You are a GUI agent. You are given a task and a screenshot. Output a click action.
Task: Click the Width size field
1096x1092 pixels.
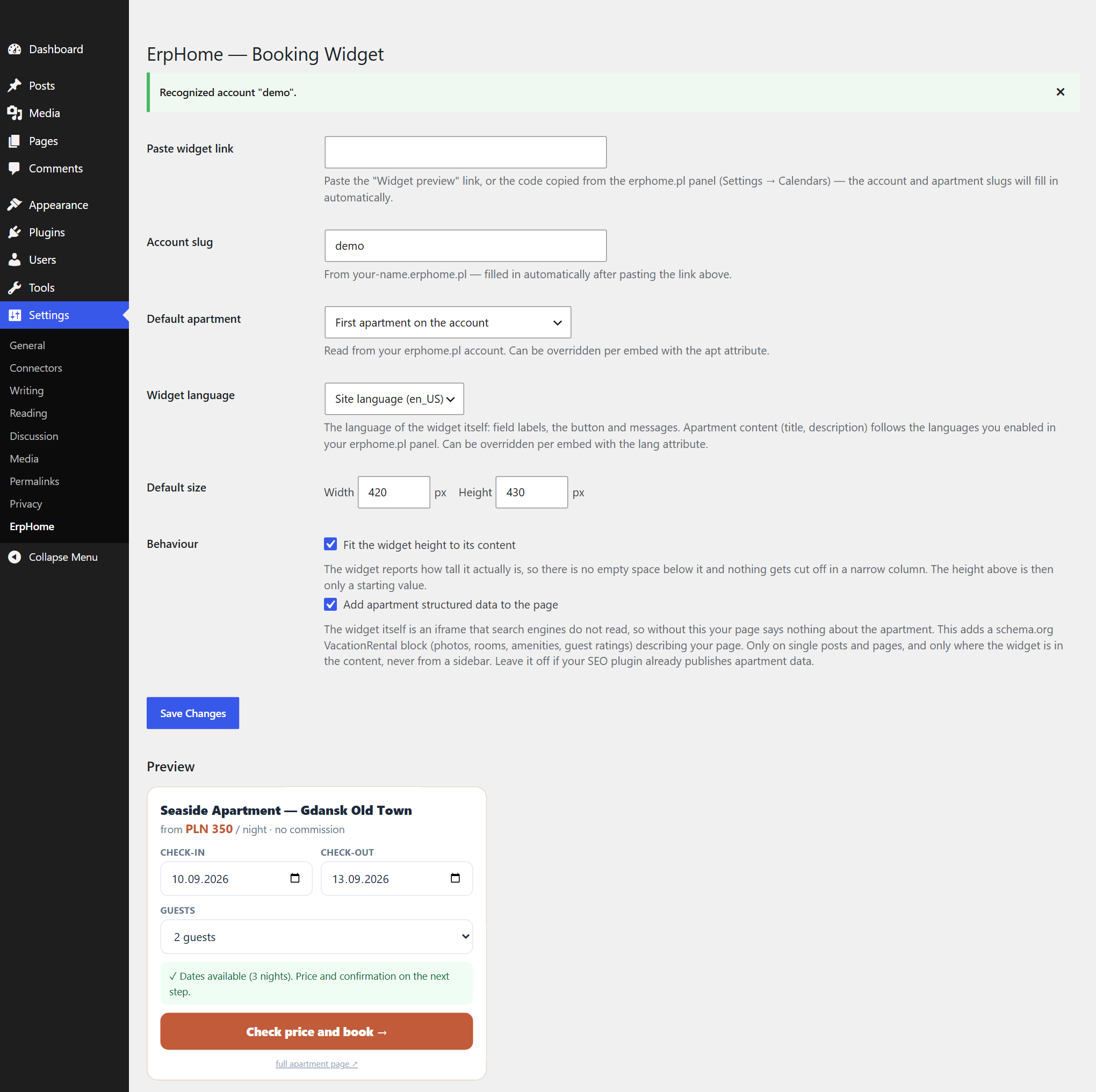394,493
